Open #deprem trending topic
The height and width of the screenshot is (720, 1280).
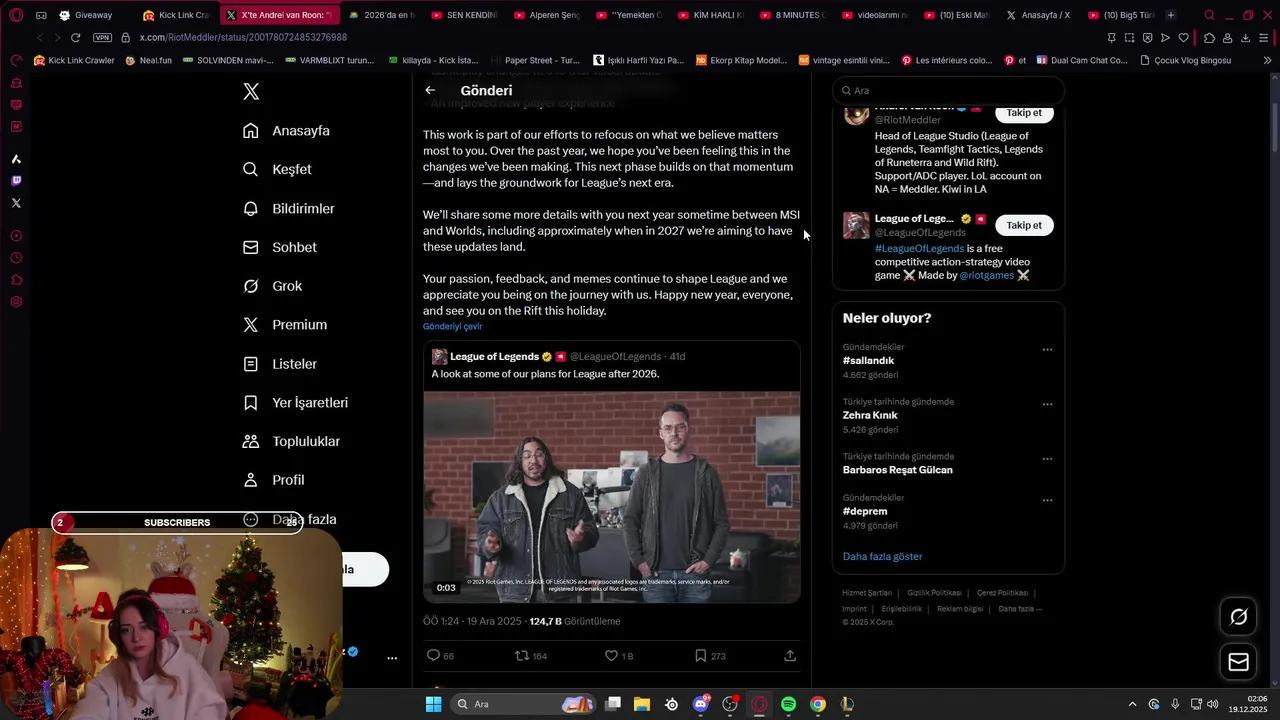(x=865, y=511)
